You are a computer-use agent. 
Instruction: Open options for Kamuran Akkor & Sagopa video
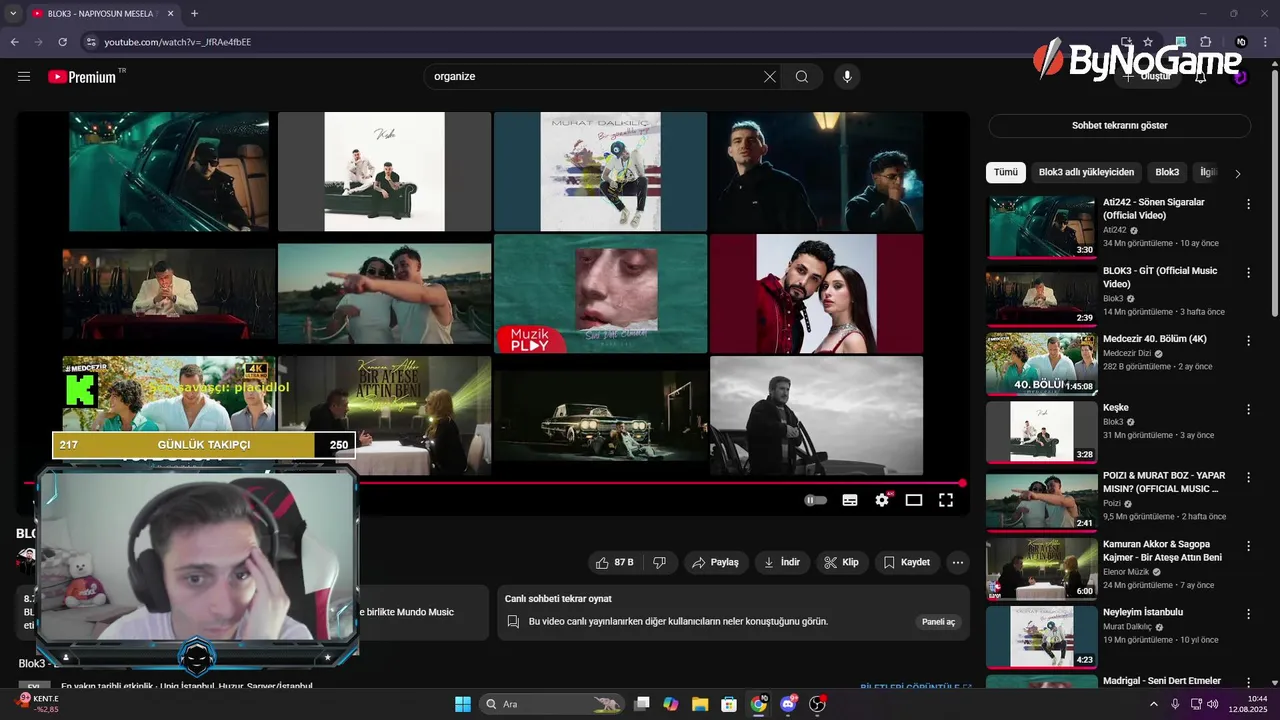point(1248,546)
